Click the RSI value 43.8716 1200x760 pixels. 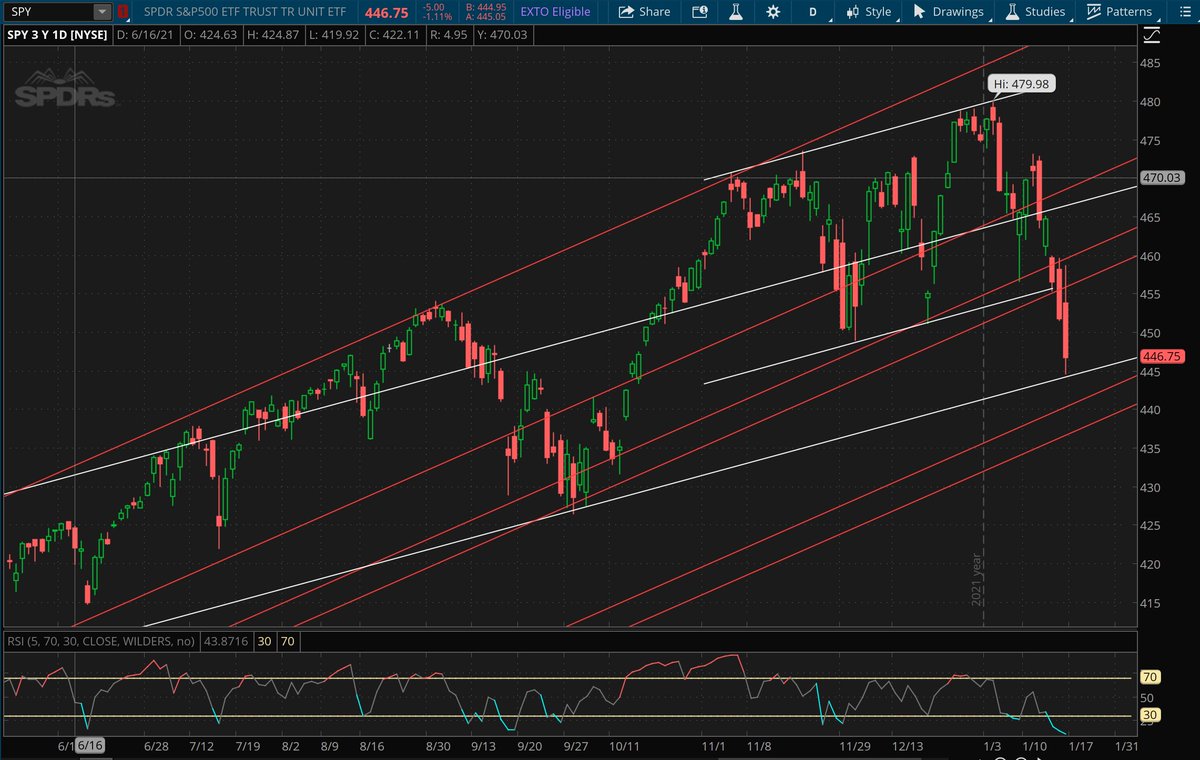tap(225, 640)
